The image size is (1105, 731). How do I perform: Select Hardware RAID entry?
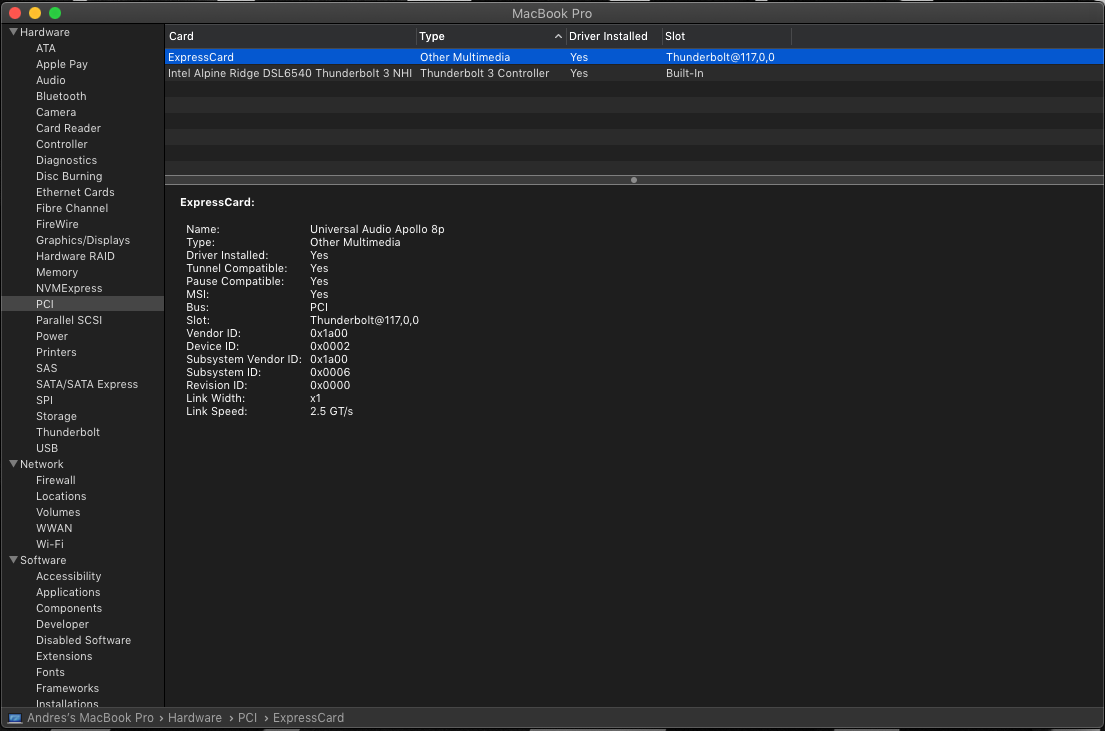[75, 256]
